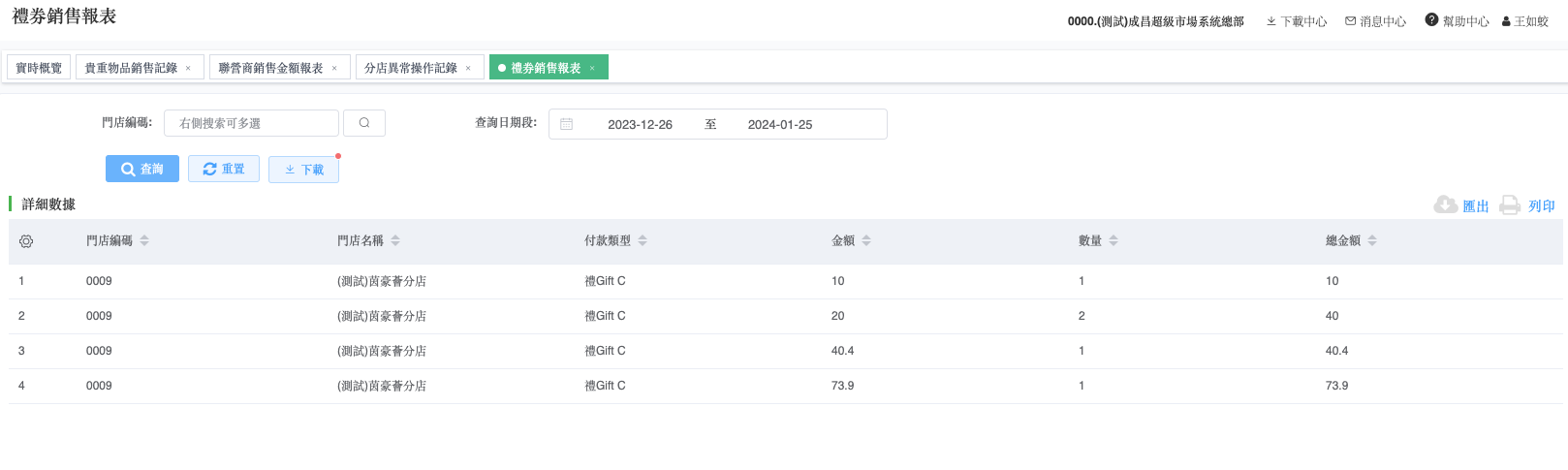Click the 門店編碼 search input field
The height and width of the screenshot is (470, 1568).
click(251, 123)
